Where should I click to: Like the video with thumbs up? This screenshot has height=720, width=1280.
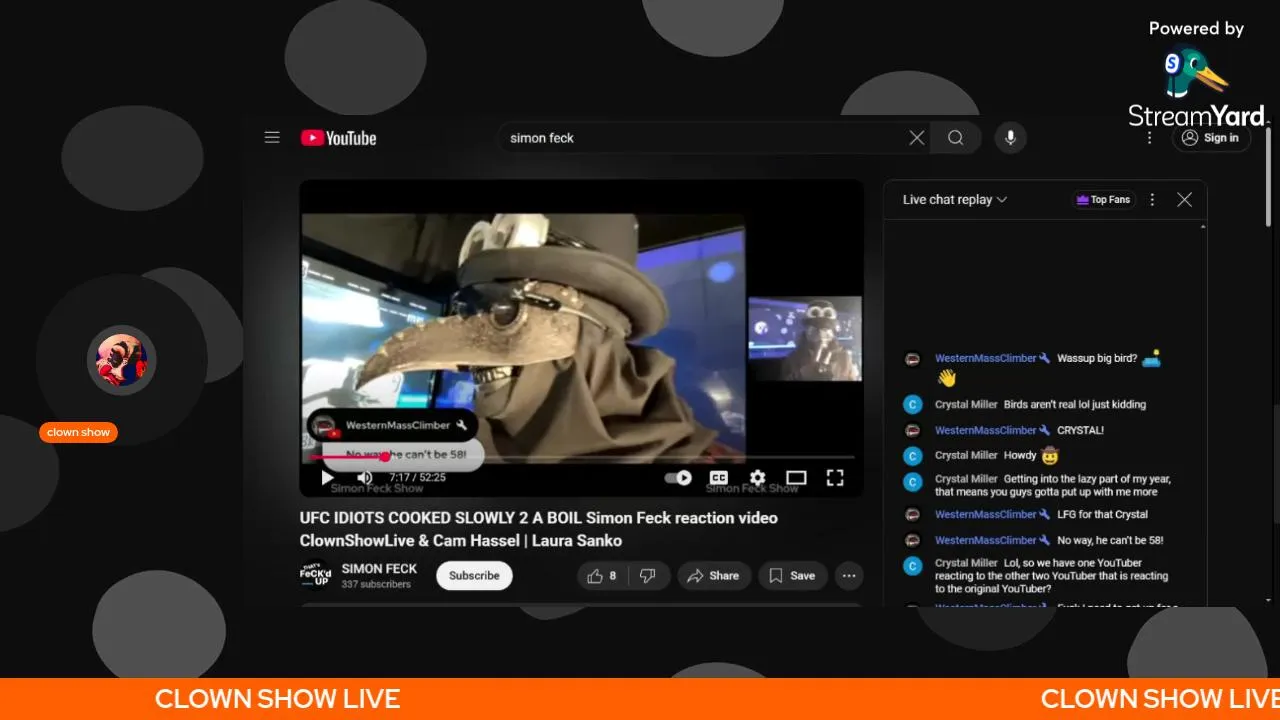(601, 576)
